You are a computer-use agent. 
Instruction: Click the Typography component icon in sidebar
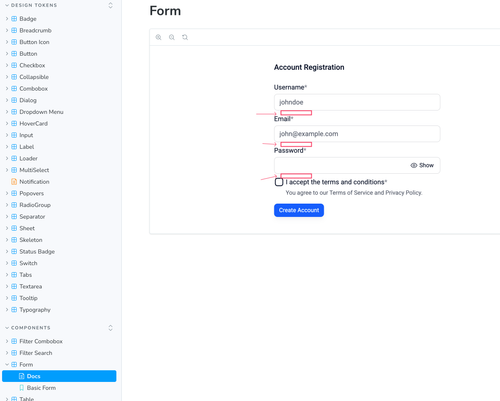point(14,310)
